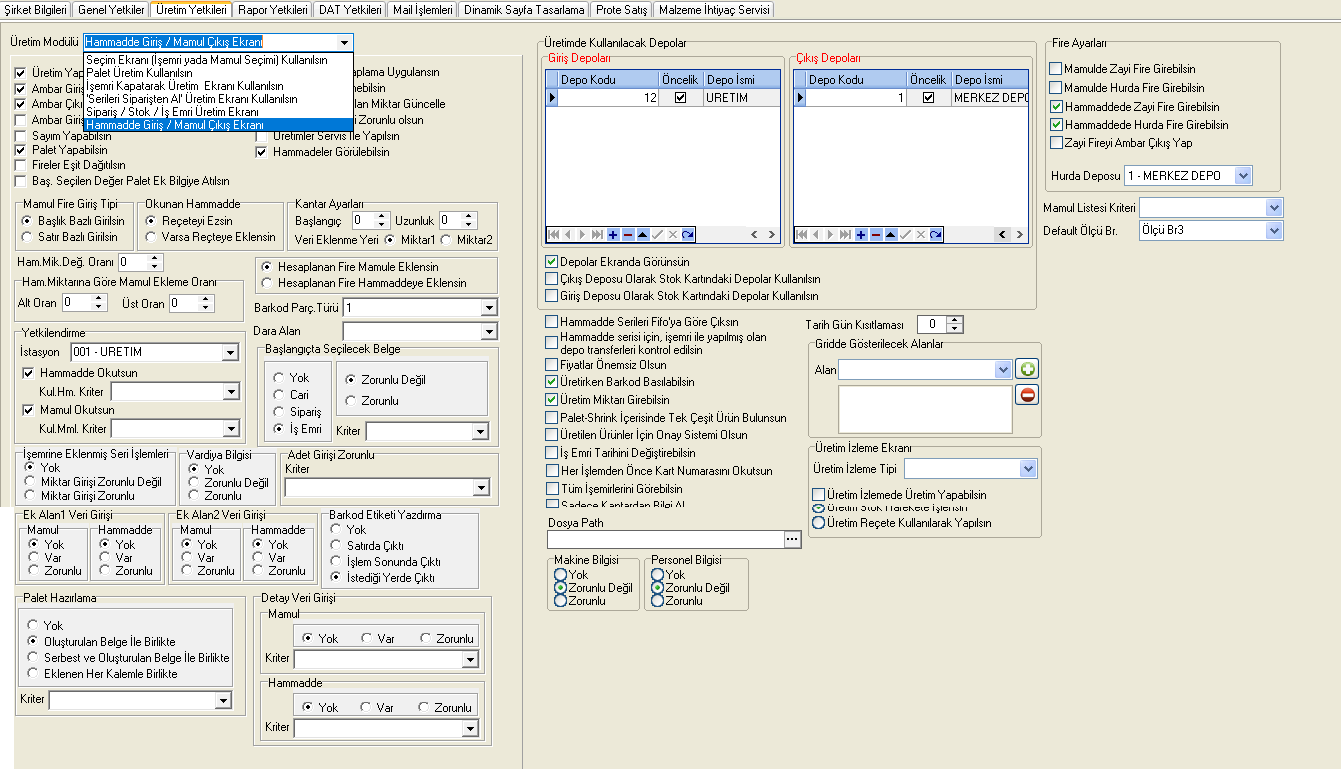
Task: Switch to Rapor Yetkileri tab
Action: 273,10
